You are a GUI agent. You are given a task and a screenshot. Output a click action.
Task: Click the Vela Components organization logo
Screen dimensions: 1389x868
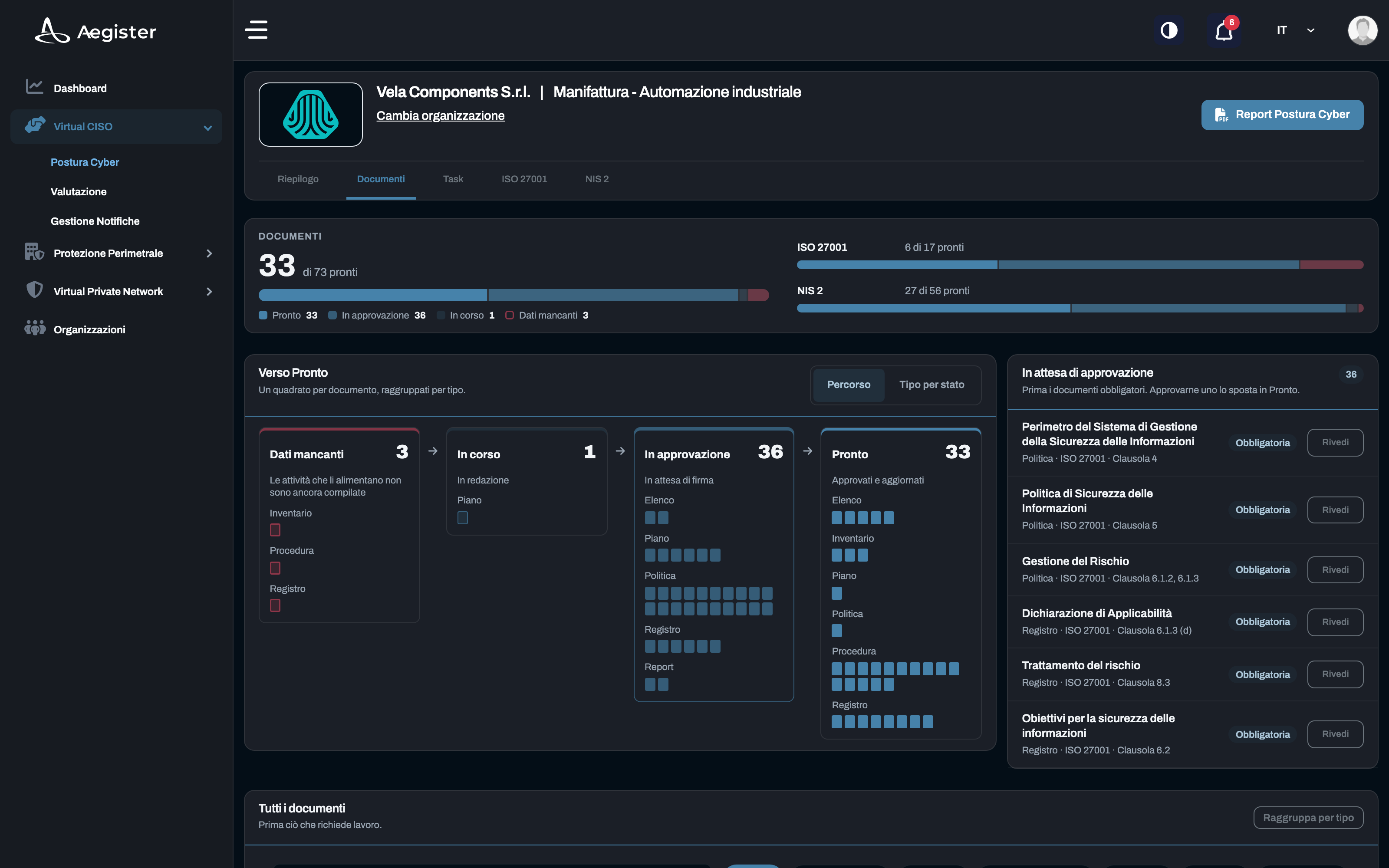coord(310,114)
